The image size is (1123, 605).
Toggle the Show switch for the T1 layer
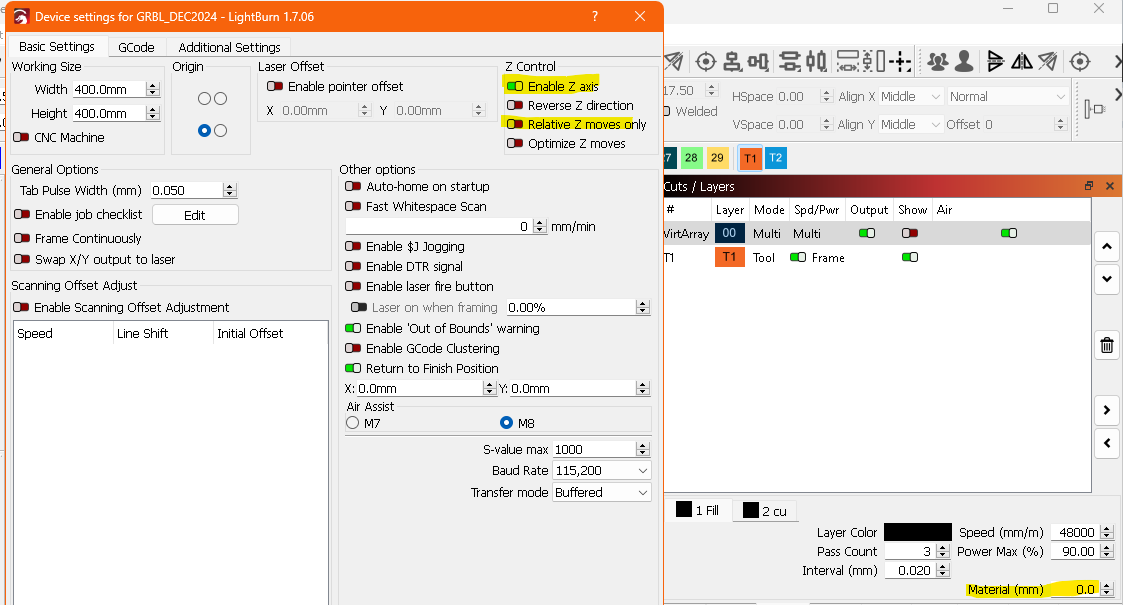click(x=910, y=257)
